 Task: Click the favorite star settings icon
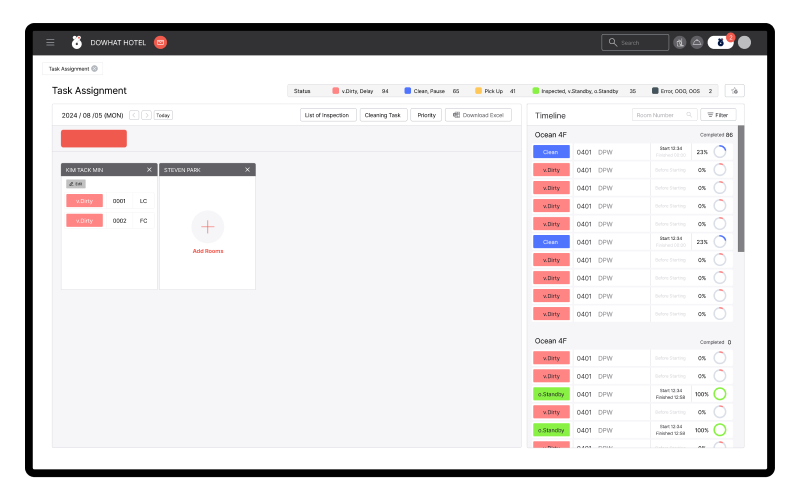point(735,91)
